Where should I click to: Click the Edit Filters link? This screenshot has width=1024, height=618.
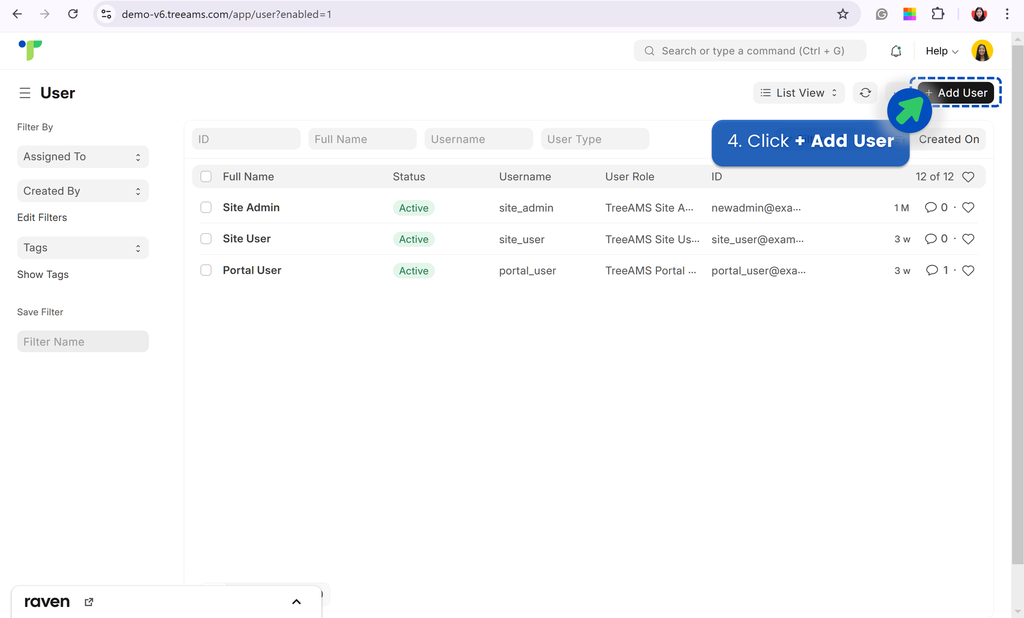pos(42,217)
